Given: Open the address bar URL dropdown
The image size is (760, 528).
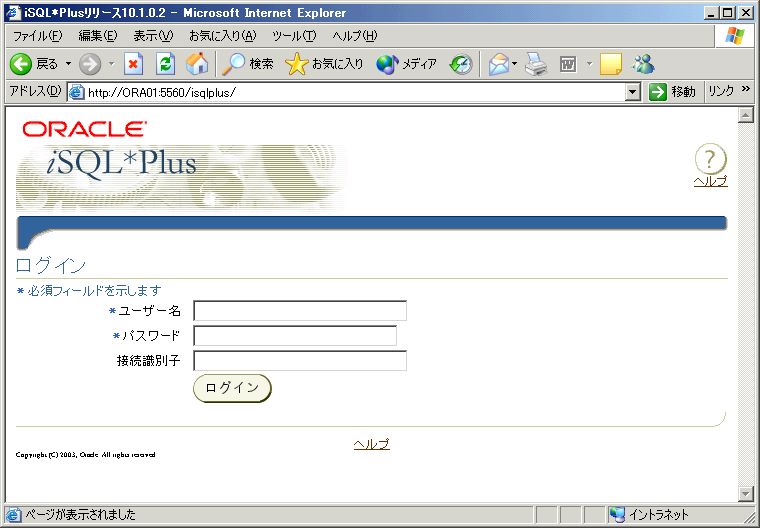Looking at the screenshot, I should 633,92.
